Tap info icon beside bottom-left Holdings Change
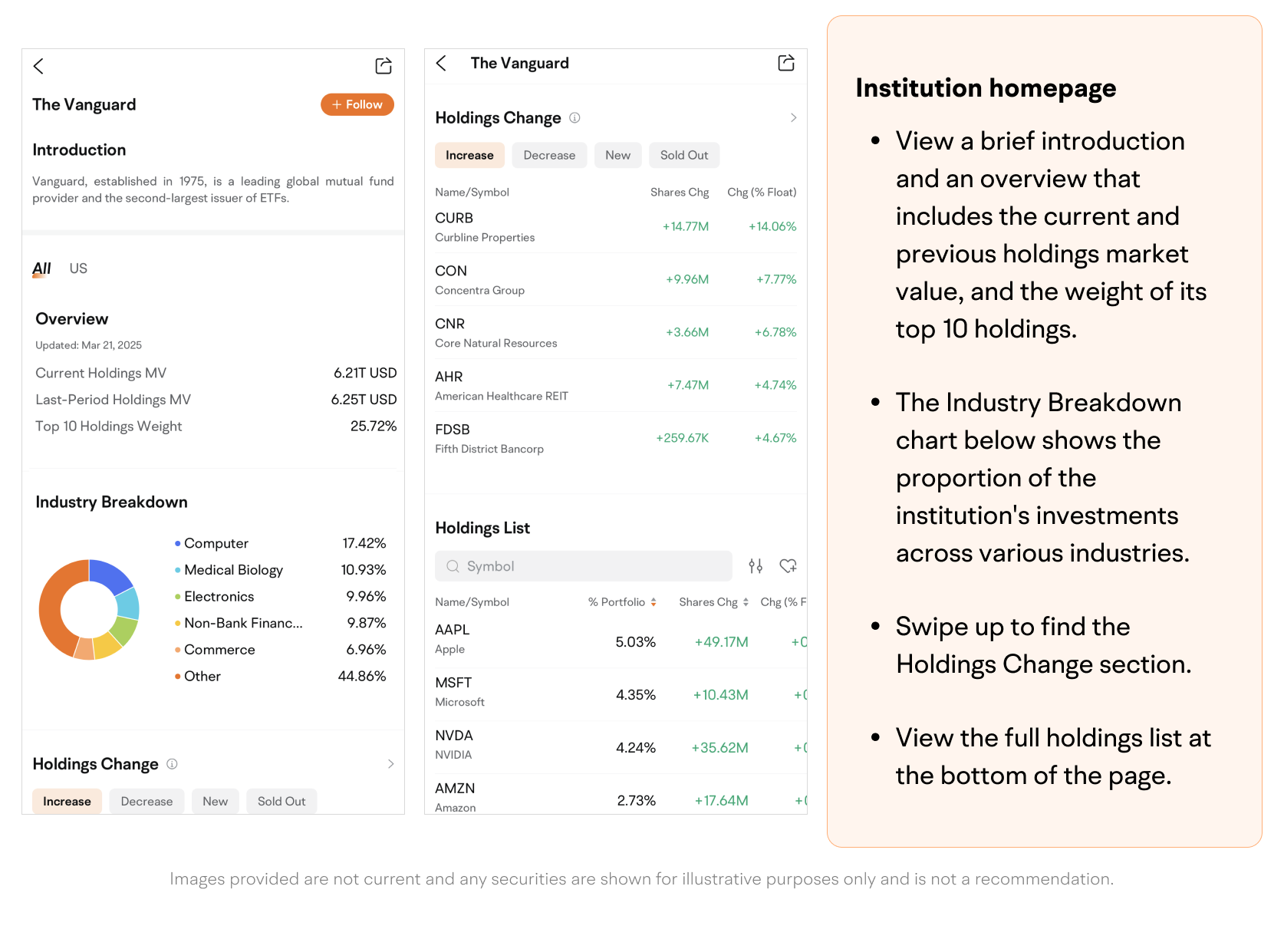 coord(172,764)
